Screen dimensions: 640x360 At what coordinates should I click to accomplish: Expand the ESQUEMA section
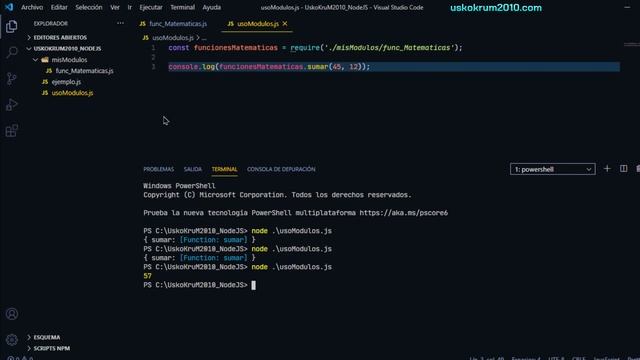pyautogui.click(x=47, y=337)
